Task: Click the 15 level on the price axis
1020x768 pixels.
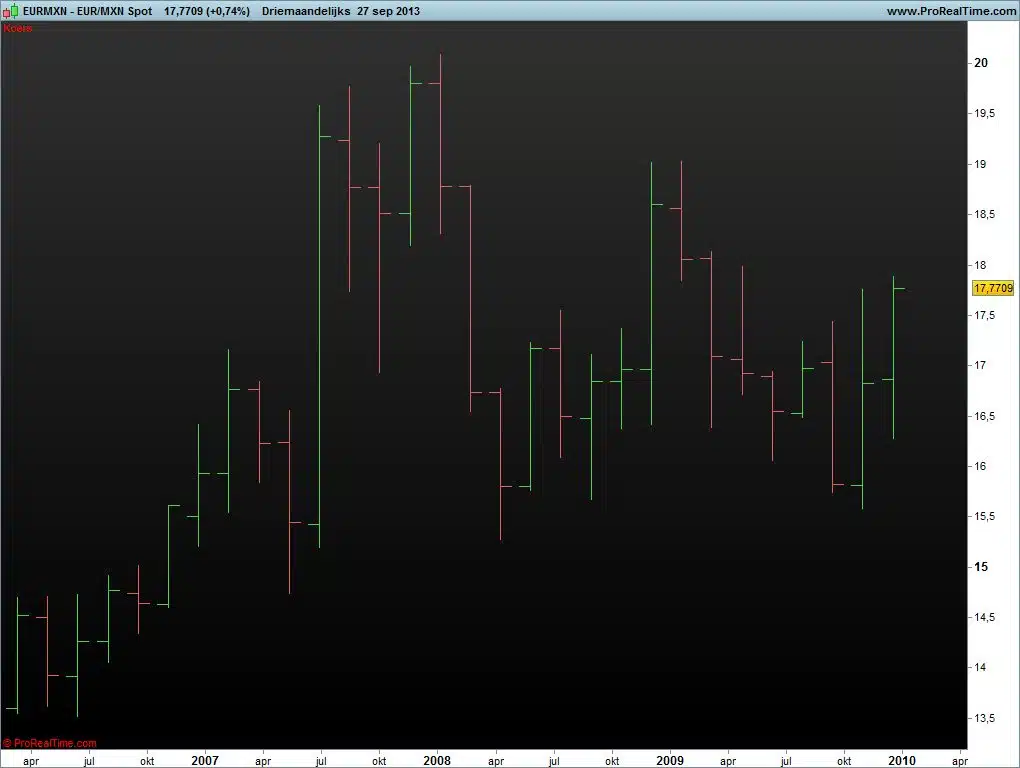Action: (981, 567)
